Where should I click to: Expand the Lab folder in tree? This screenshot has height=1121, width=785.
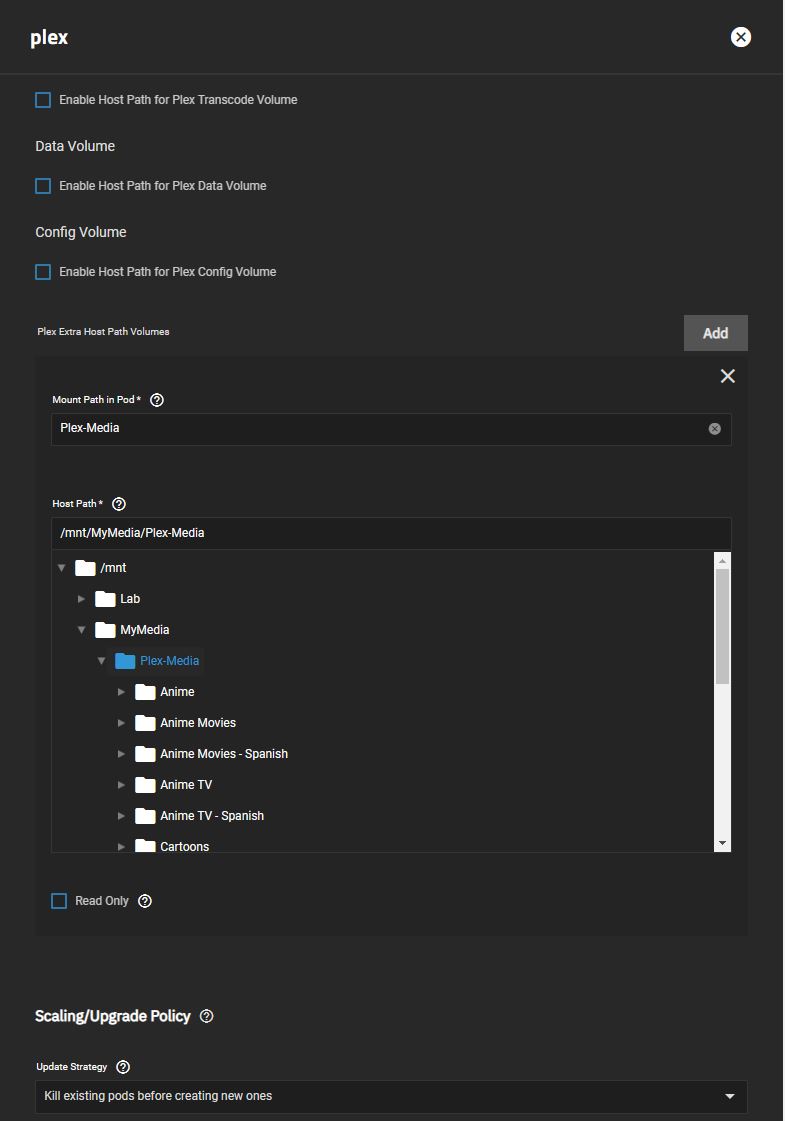coord(82,599)
